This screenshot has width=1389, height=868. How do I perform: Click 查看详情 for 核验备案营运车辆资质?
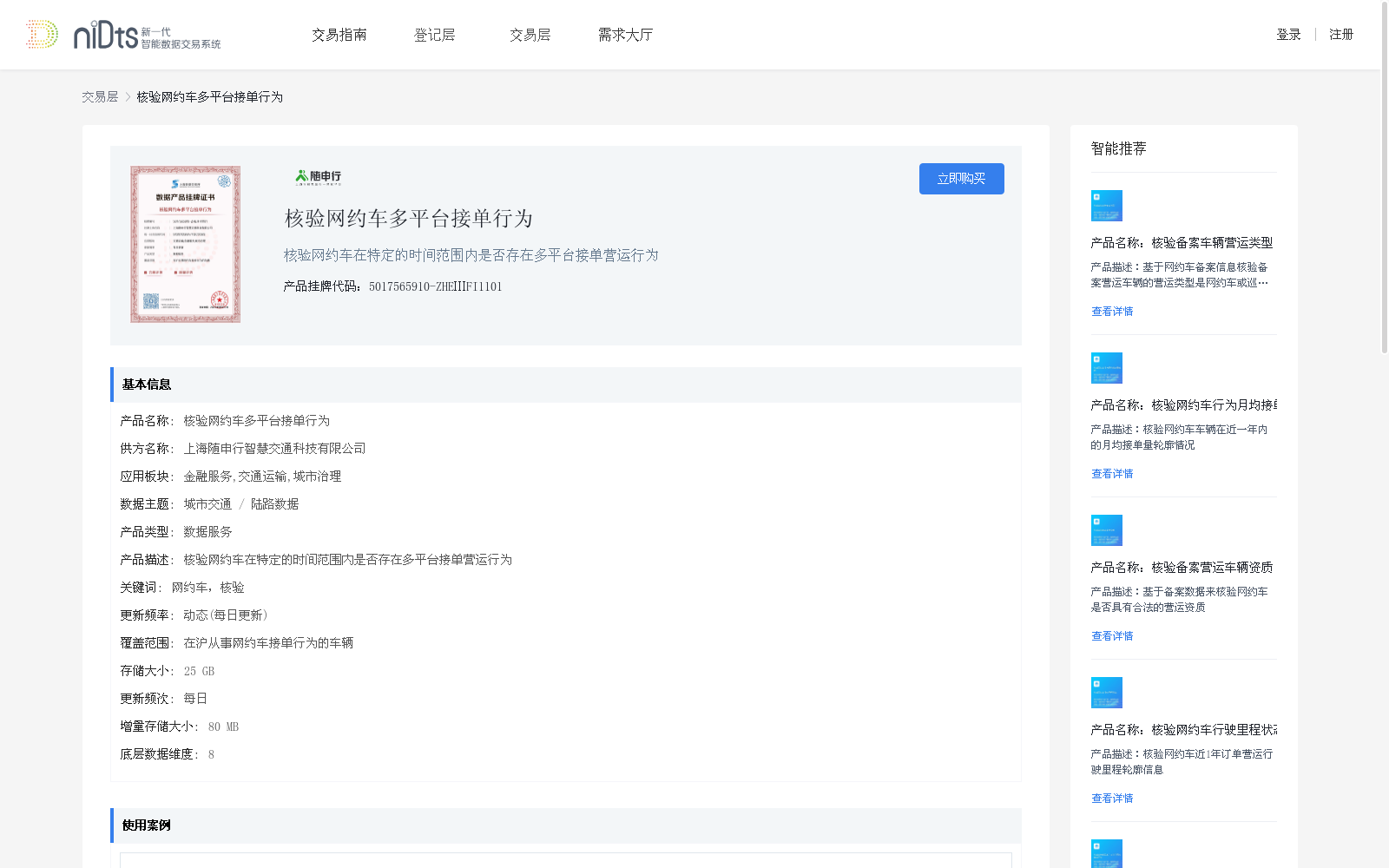1112,636
